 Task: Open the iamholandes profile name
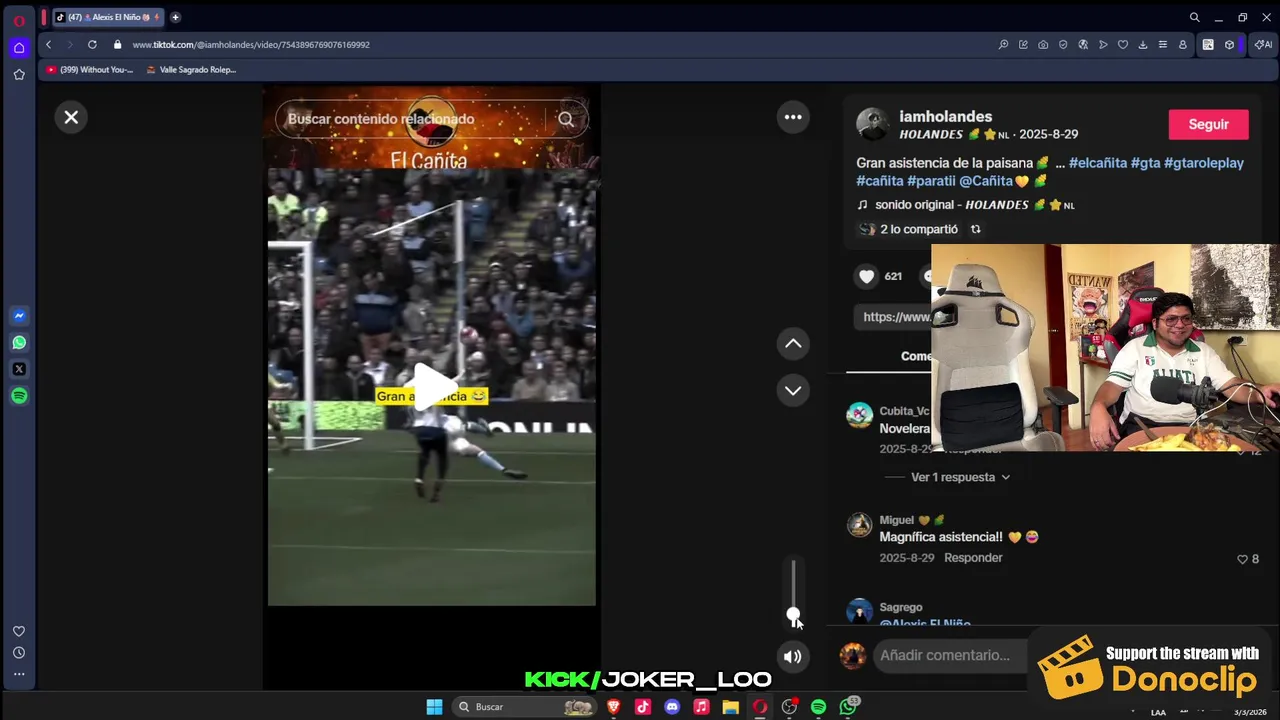(x=945, y=117)
